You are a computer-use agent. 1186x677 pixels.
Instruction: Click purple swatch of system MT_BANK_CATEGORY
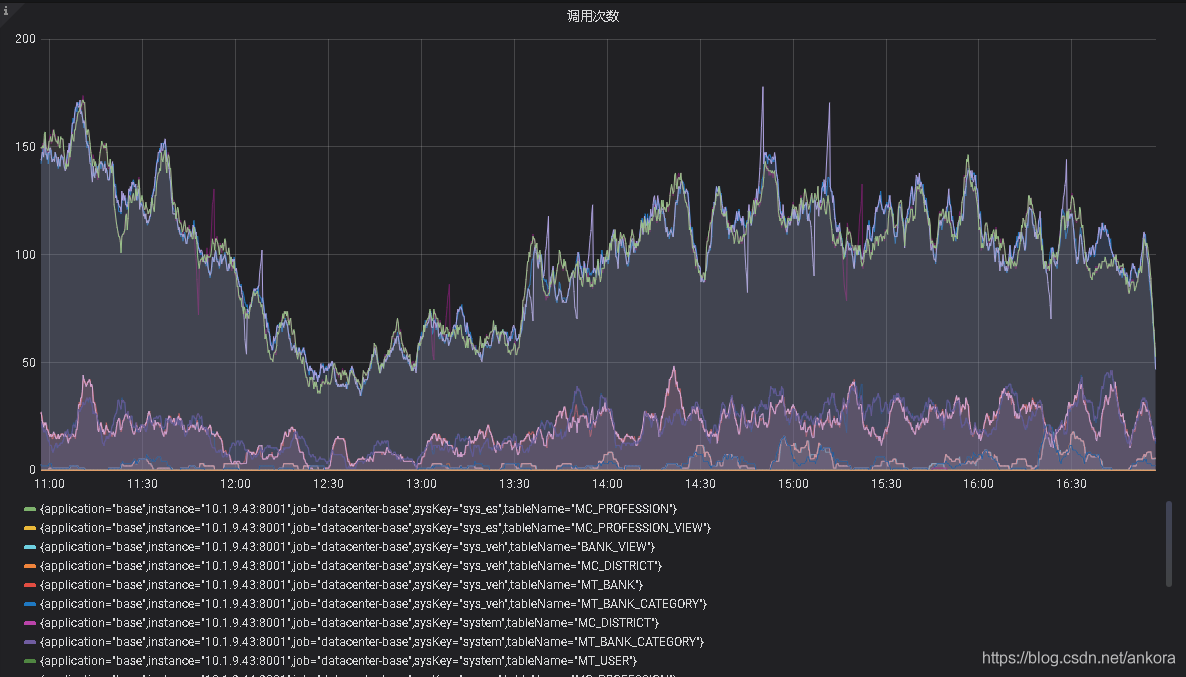click(30, 641)
